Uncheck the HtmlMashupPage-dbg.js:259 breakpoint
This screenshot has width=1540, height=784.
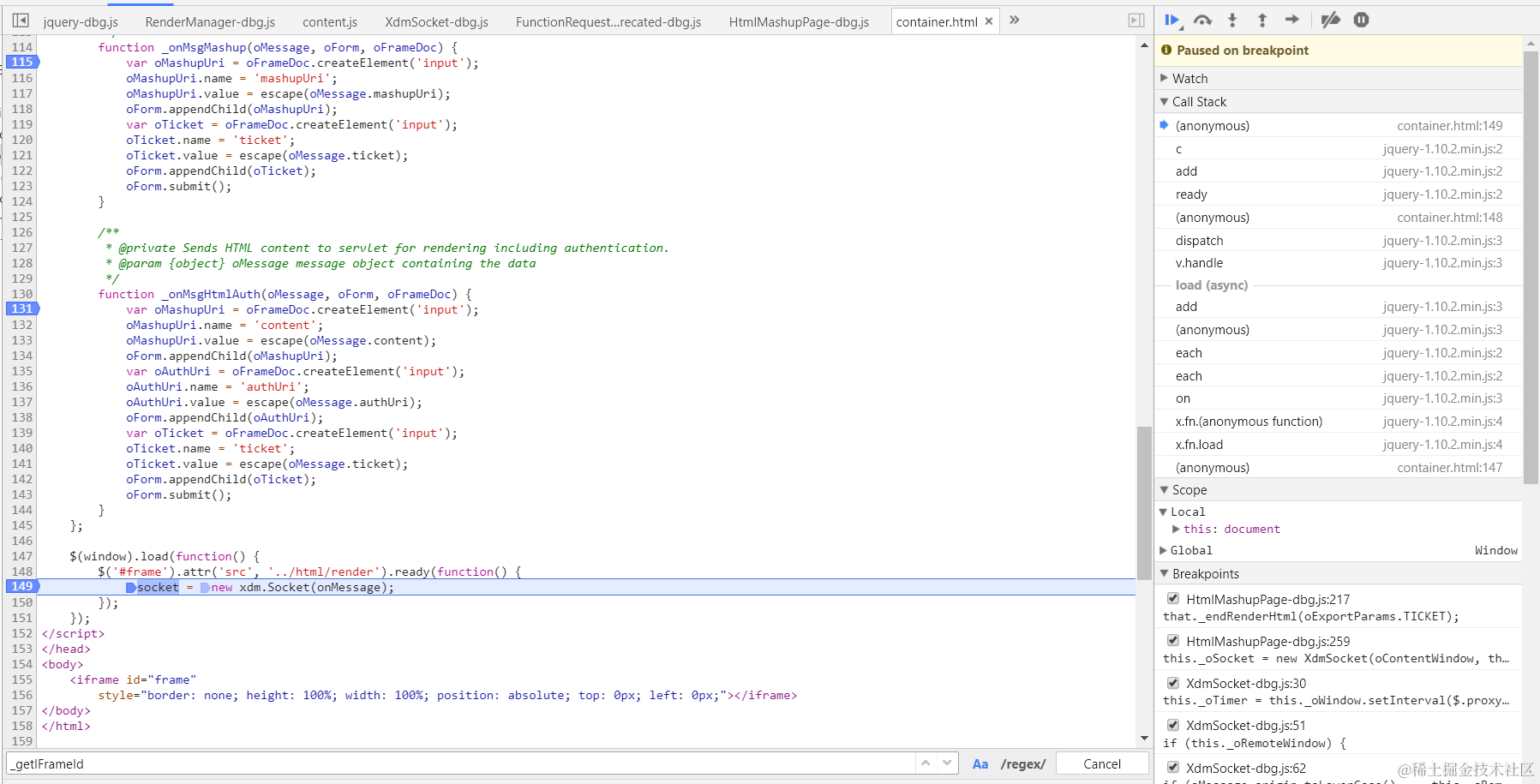click(x=1173, y=640)
